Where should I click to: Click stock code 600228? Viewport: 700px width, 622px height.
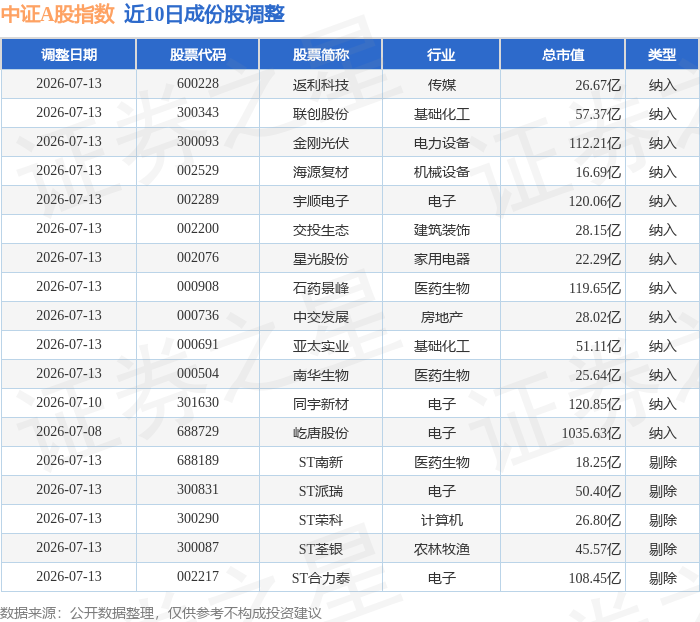click(x=198, y=83)
